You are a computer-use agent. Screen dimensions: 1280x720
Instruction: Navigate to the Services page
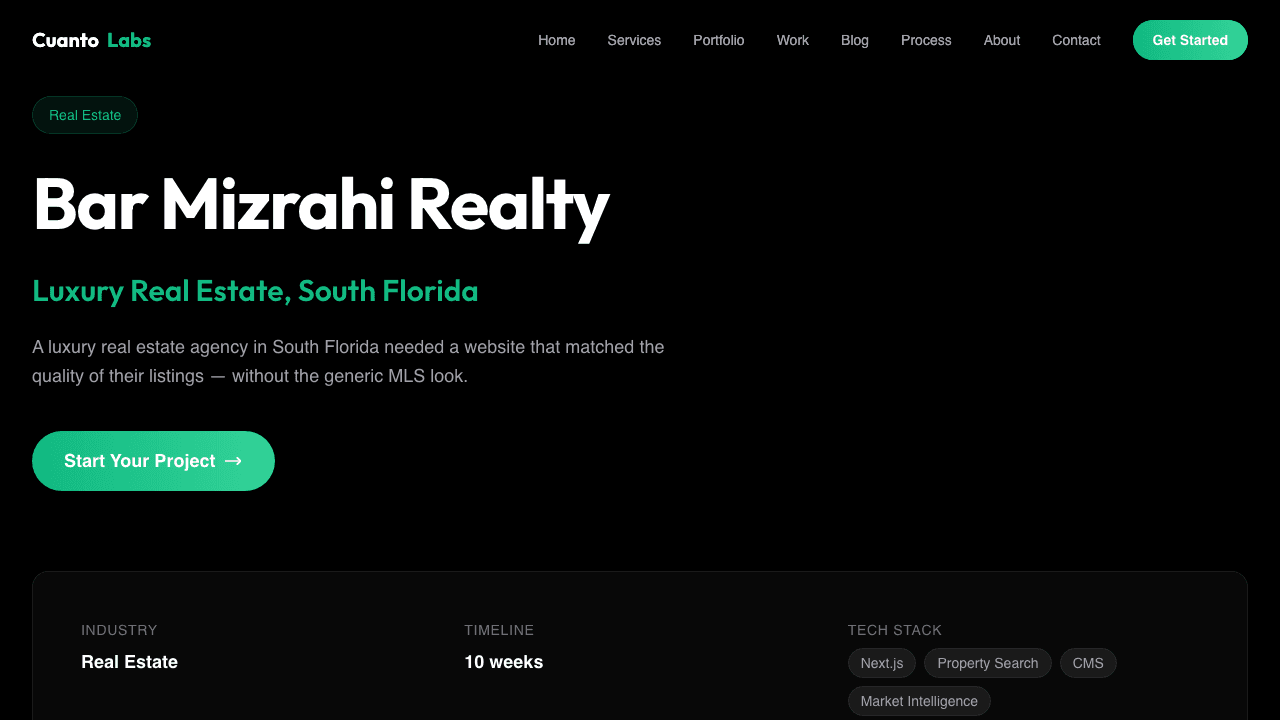pos(634,40)
